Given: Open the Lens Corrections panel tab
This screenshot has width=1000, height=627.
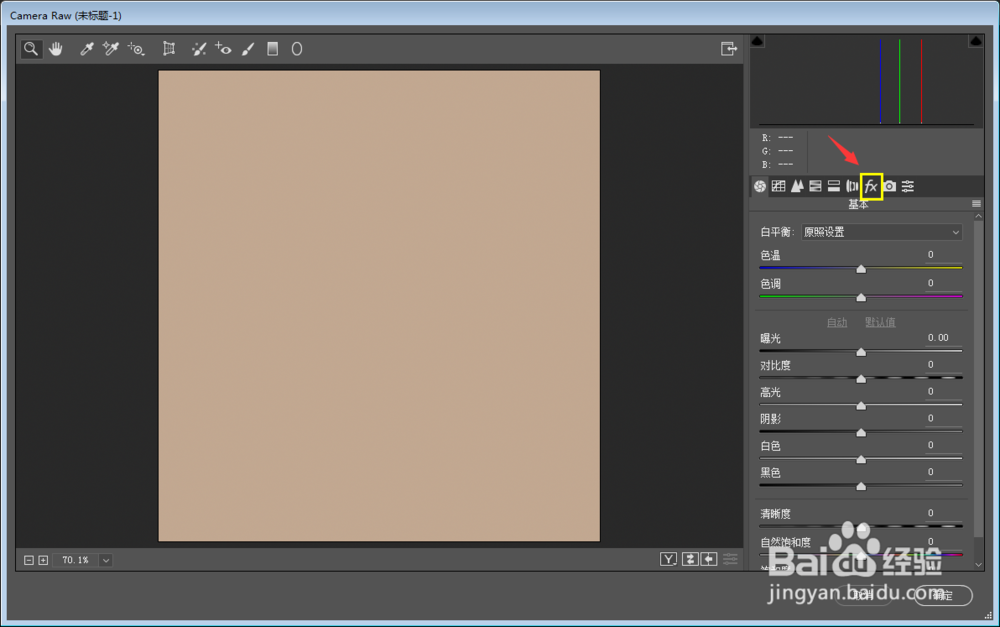Looking at the screenshot, I should pos(852,186).
